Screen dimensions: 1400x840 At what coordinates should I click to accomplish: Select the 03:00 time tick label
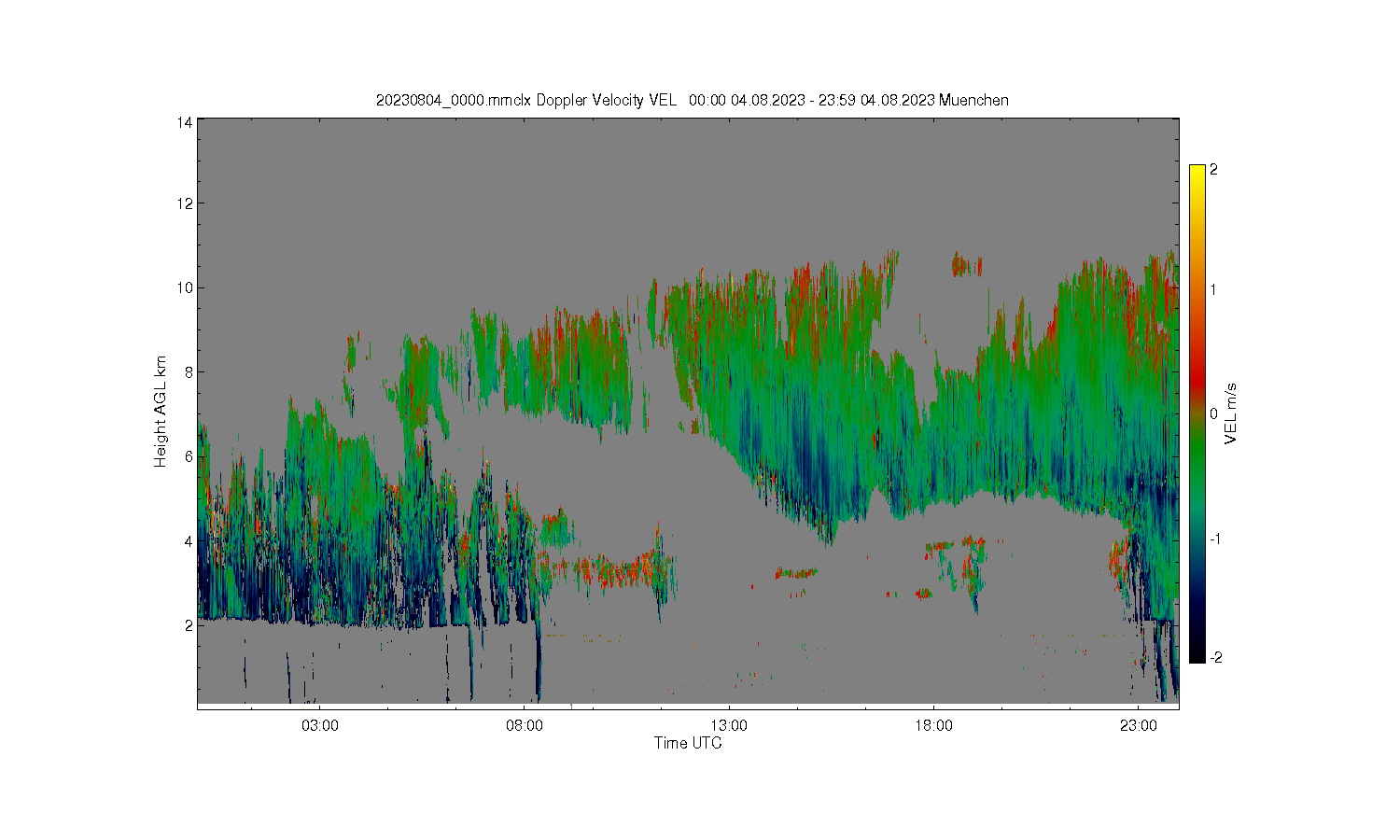tap(320, 725)
